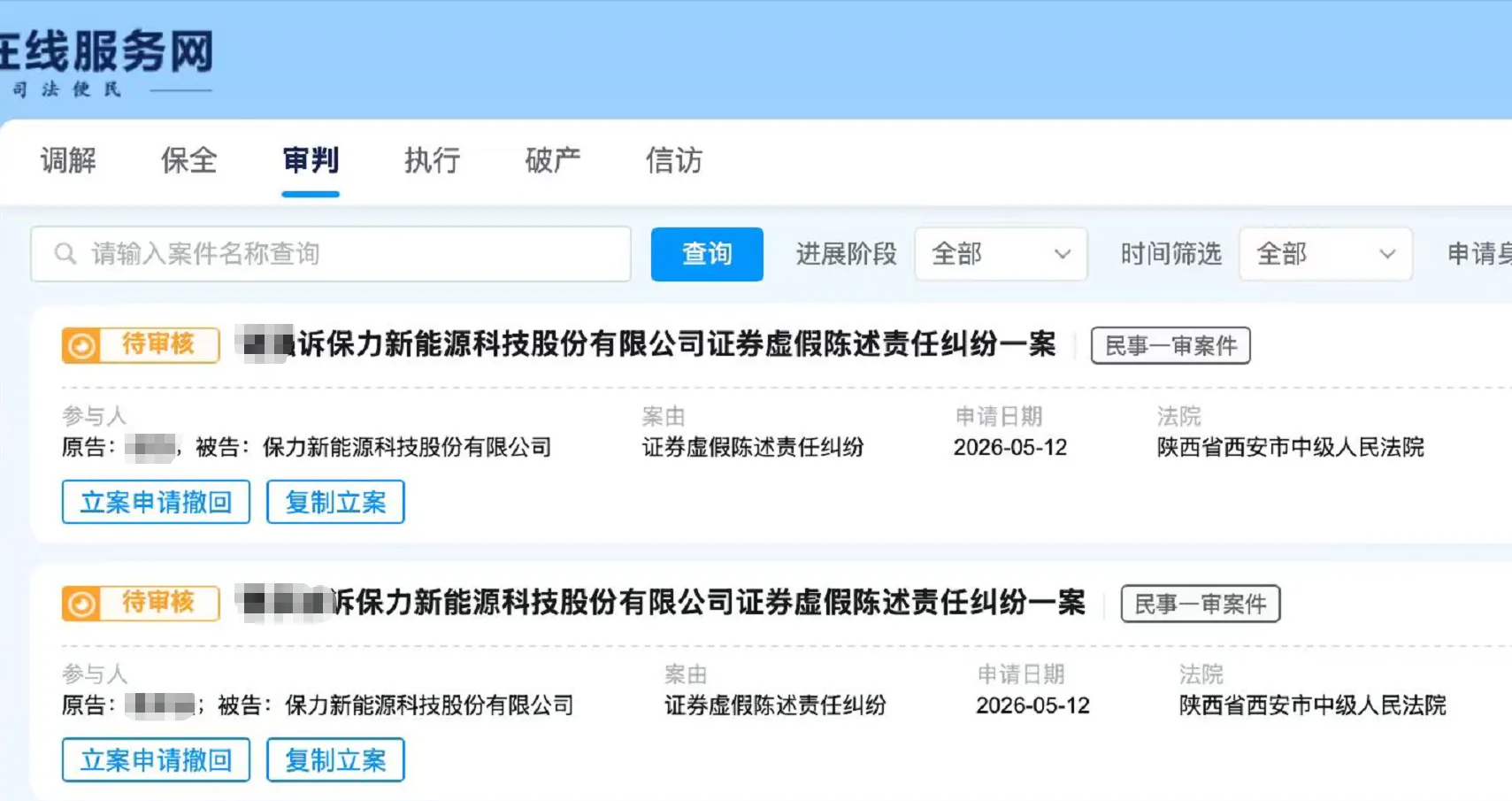
Task: Click the first case's date 2026-05-12
Action: [x=1010, y=447]
